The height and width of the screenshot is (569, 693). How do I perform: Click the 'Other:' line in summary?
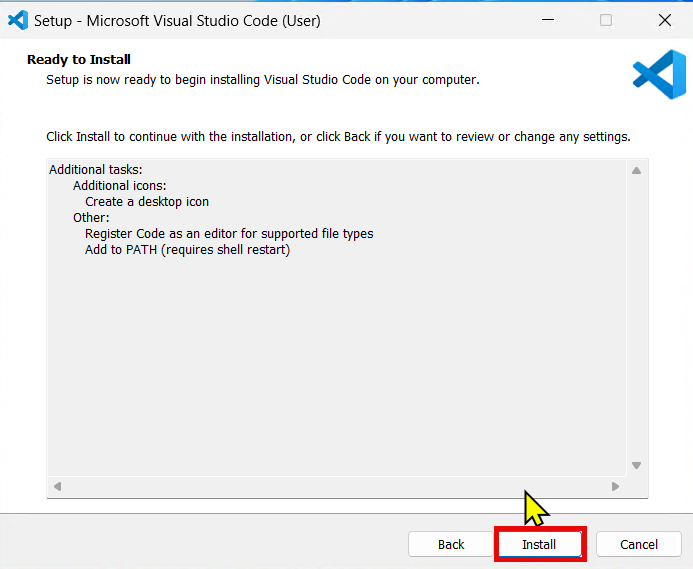coord(91,218)
